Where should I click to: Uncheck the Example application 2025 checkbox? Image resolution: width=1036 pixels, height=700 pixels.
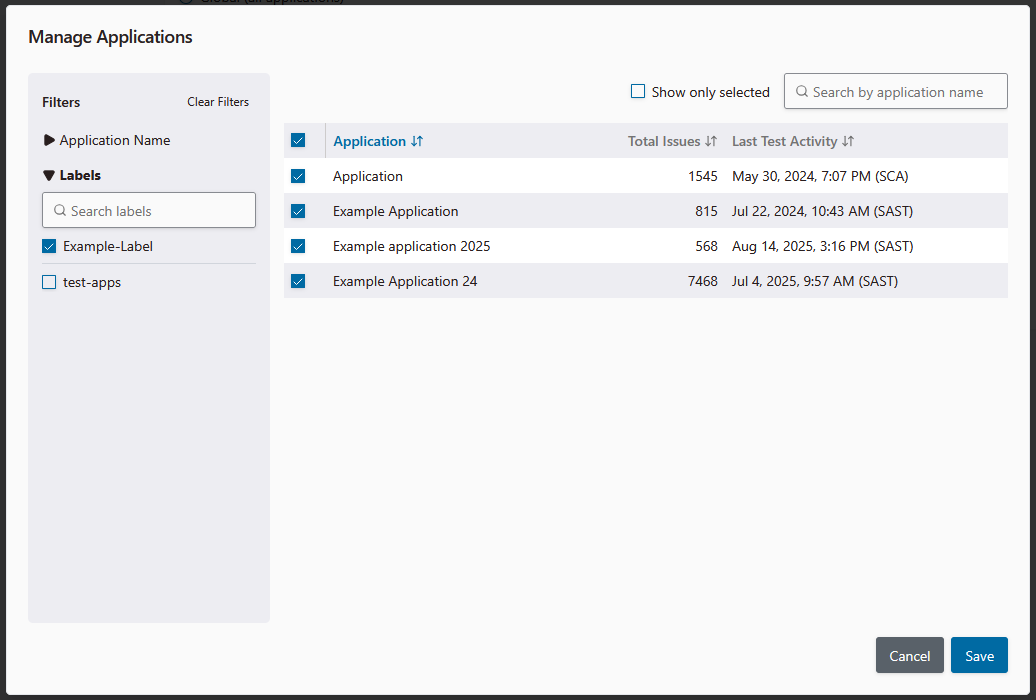297,246
